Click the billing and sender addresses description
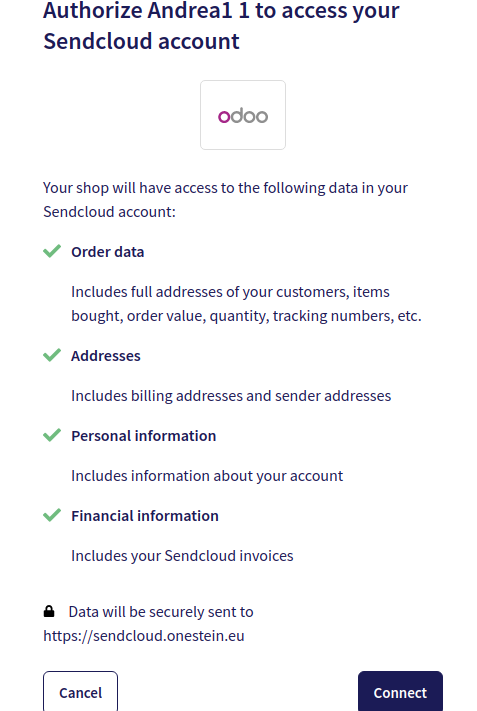Screen dimensions: 477x711 231,396
